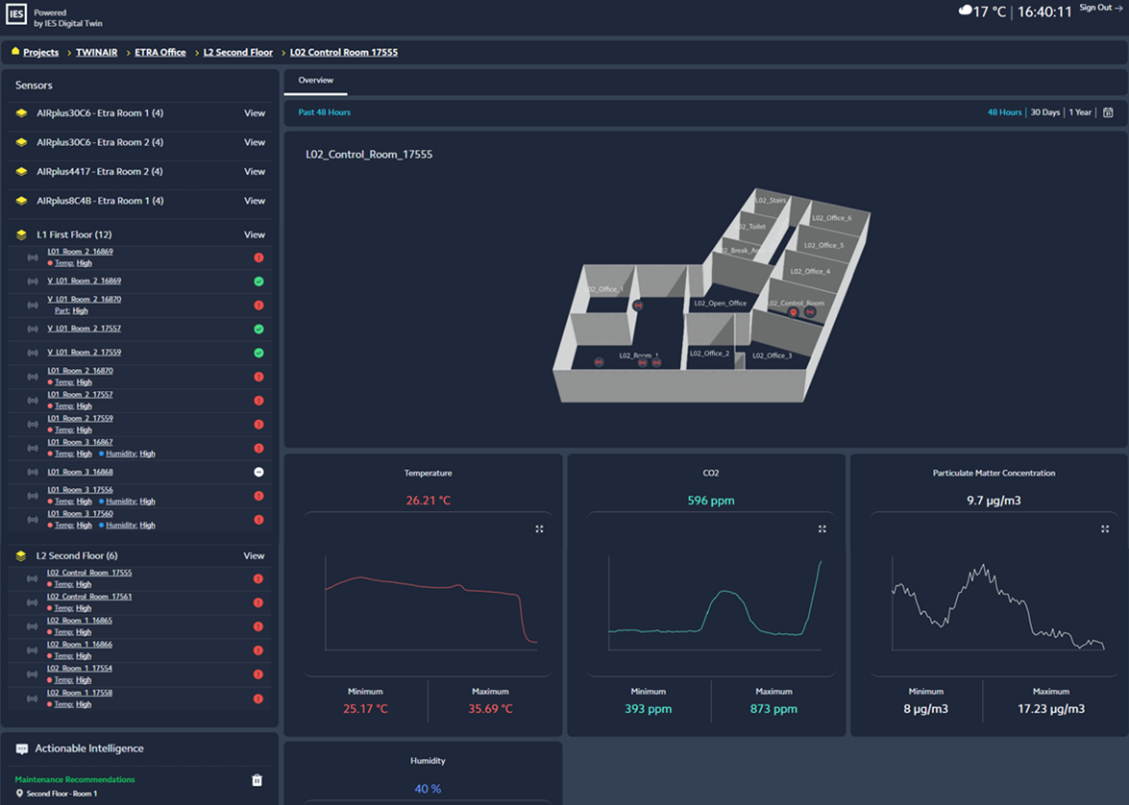Click the green status icon for V_L01_Room_2_17557
The image size is (1129, 805).
(258, 329)
